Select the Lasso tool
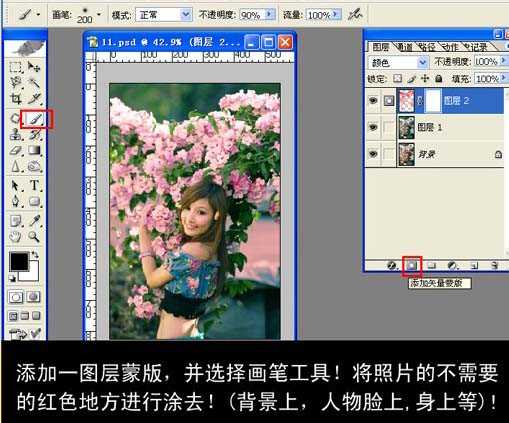The image size is (509, 423). (15, 82)
